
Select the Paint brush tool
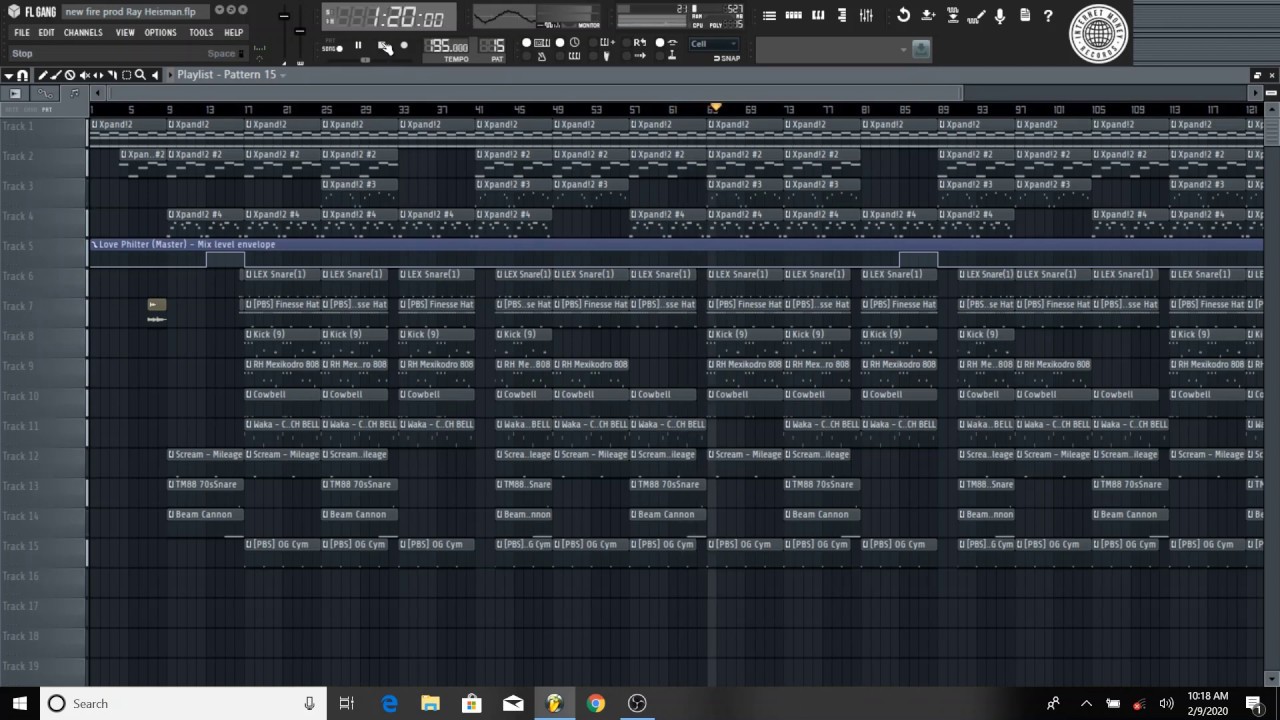pos(56,75)
